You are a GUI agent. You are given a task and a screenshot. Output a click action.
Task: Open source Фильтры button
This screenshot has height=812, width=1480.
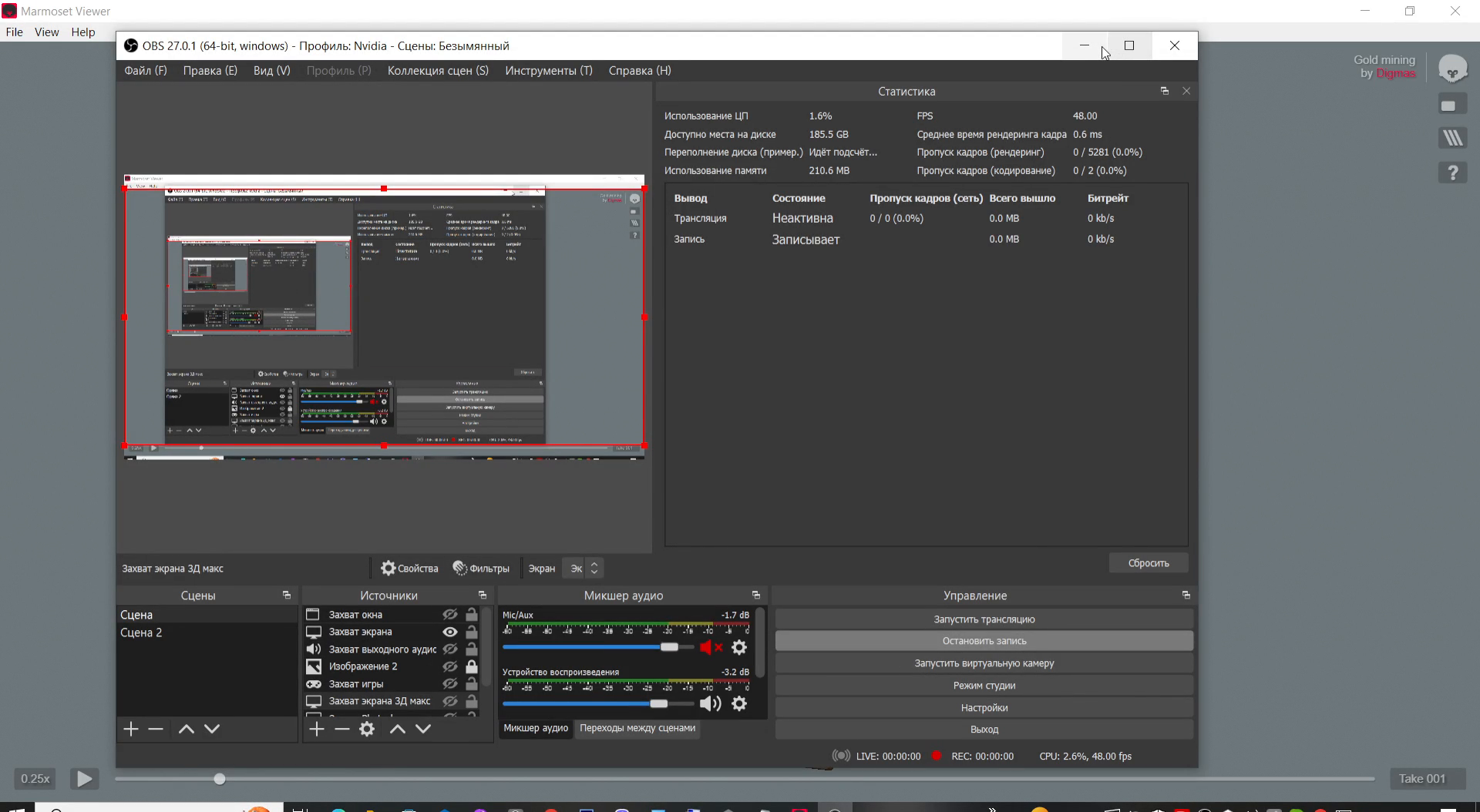(x=481, y=569)
